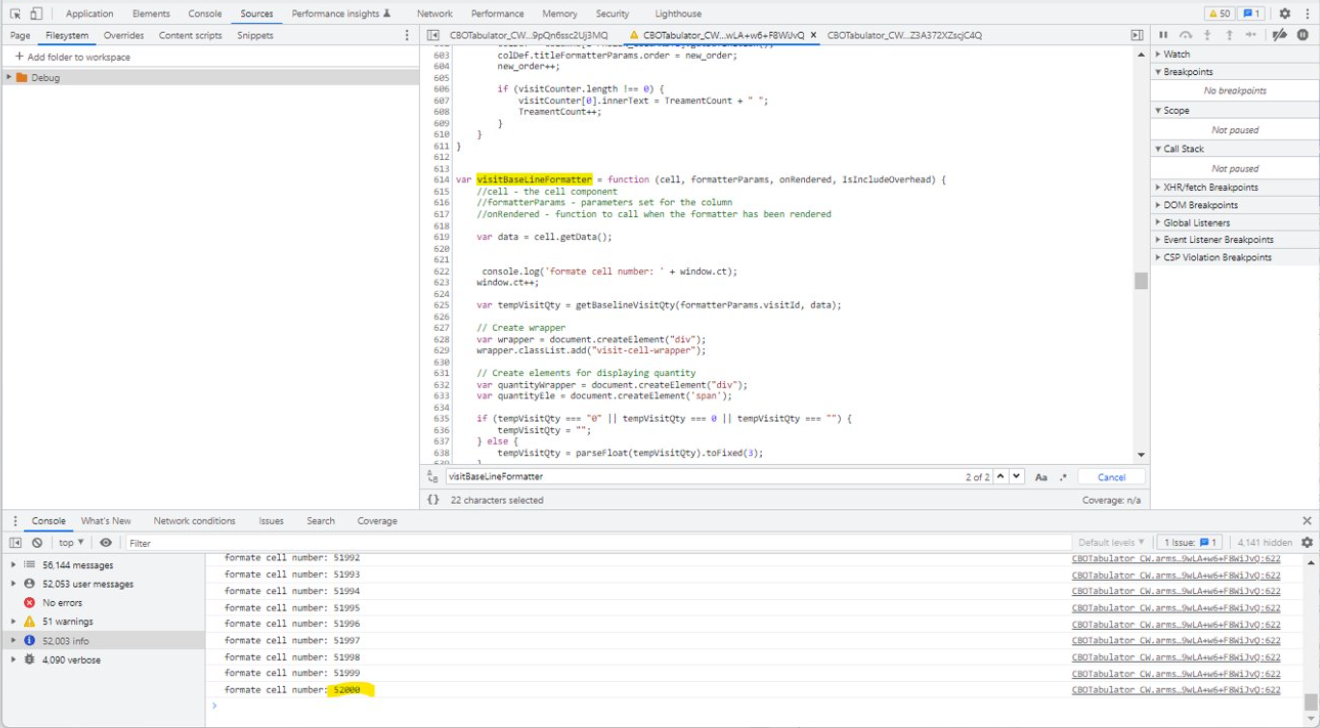Enable pause on exceptions
Image resolution: width=1320 pixels, height=728 pixels.
pos(1301,33)
